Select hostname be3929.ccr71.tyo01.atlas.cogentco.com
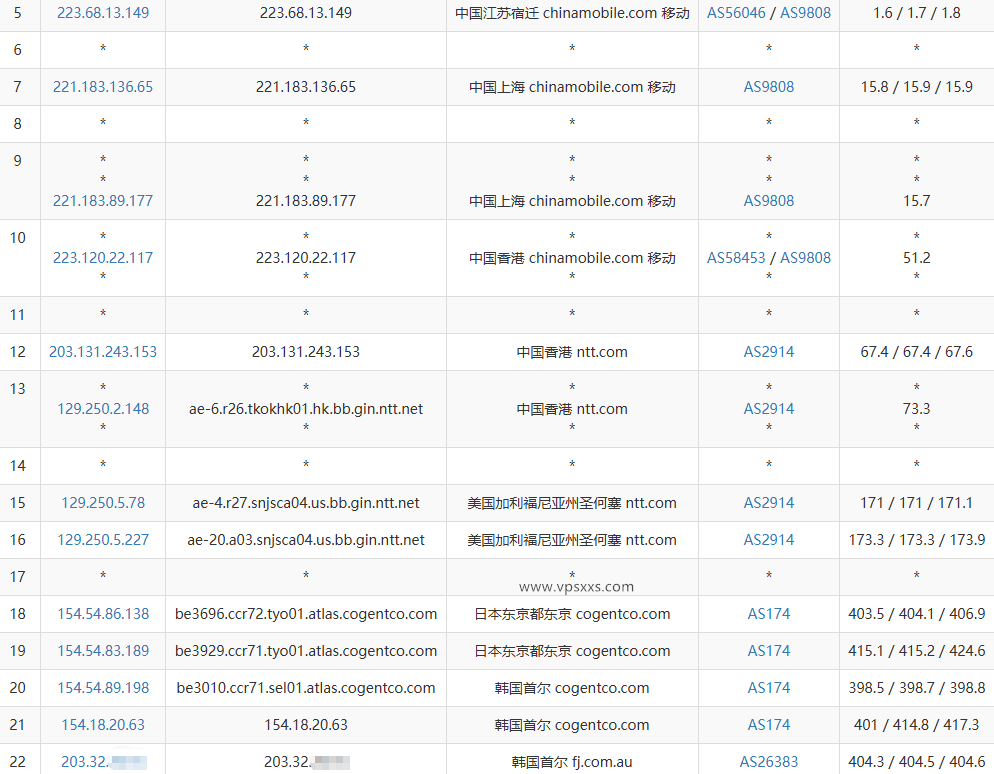The height and width of the screenshot is (774, 994). [306, 650]
